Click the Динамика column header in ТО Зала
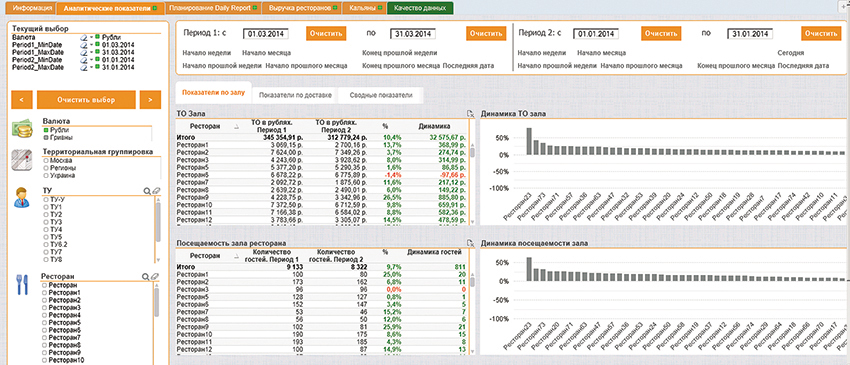The image size is (850, 365). [434, 126]
